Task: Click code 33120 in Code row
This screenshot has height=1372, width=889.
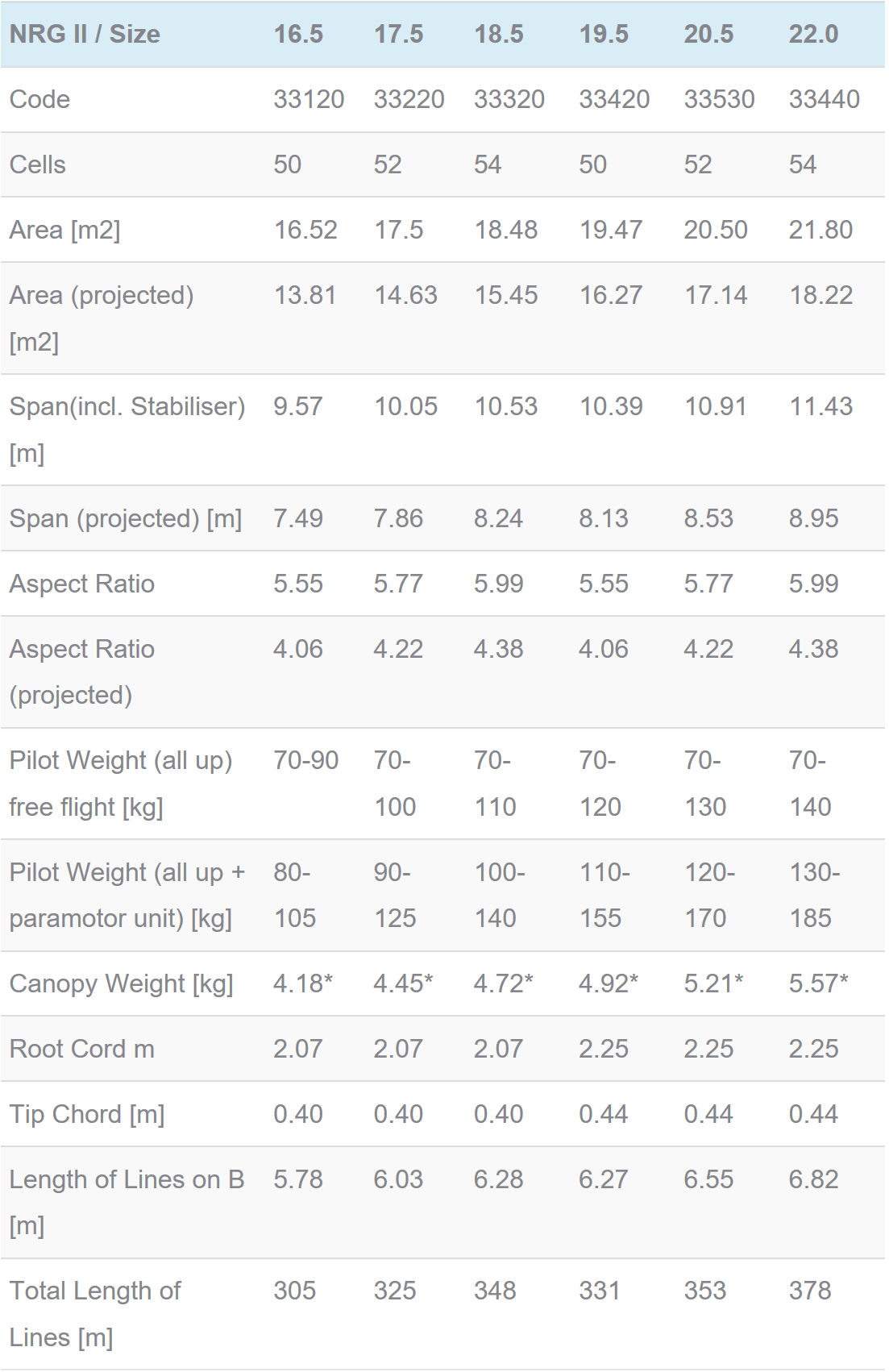Action: (x=309, y=99)
